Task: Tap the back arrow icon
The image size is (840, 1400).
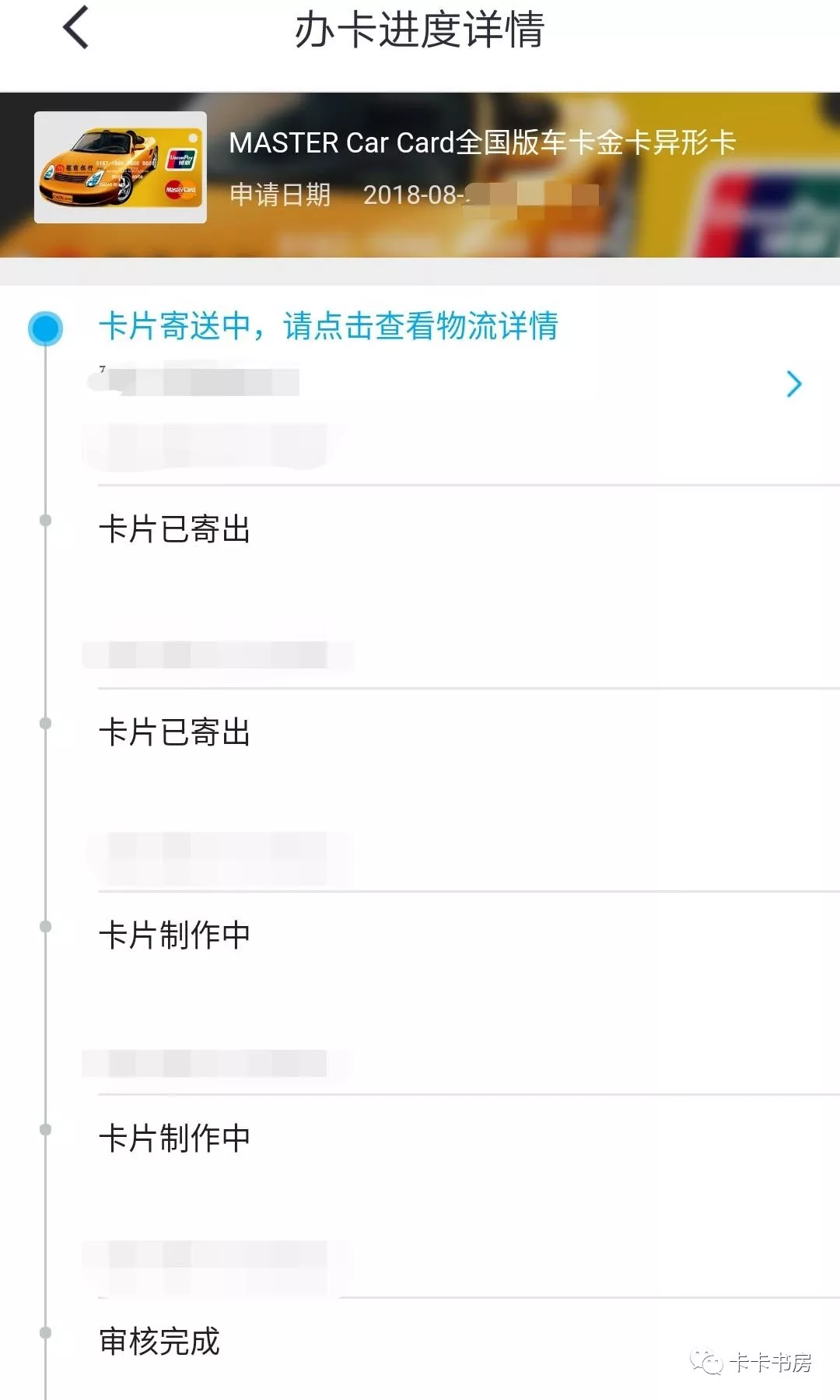Action: [75, 28]
